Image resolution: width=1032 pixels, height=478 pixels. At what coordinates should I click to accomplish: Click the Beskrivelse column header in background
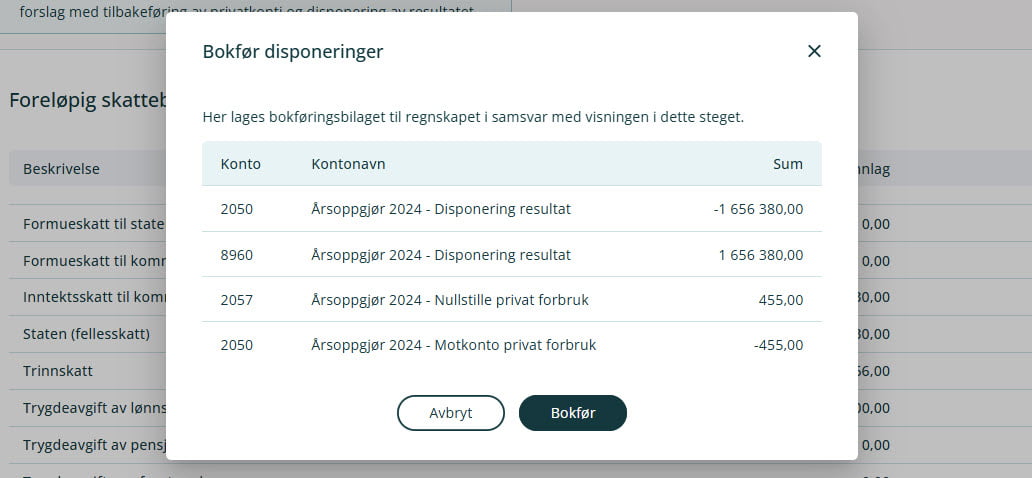tap(61, 169)
